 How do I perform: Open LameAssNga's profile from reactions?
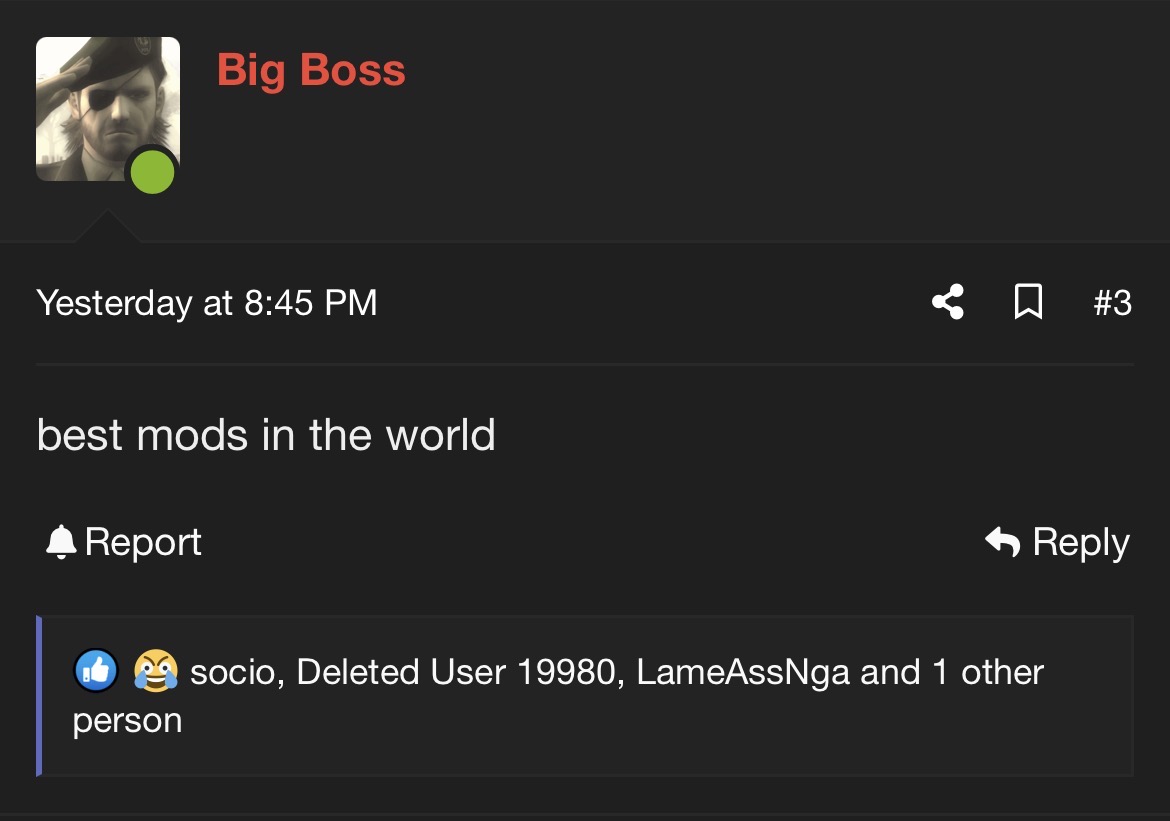click(x=743, y=672)
